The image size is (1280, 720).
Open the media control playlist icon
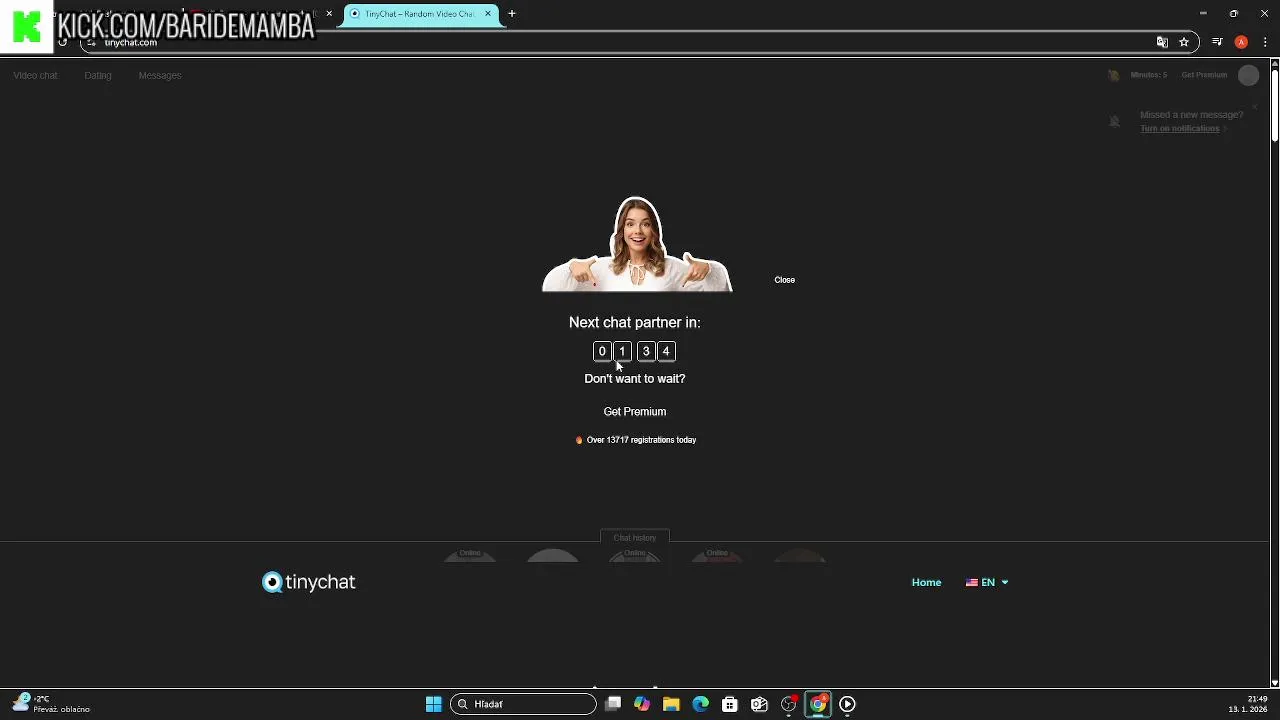coord(1217,42)
